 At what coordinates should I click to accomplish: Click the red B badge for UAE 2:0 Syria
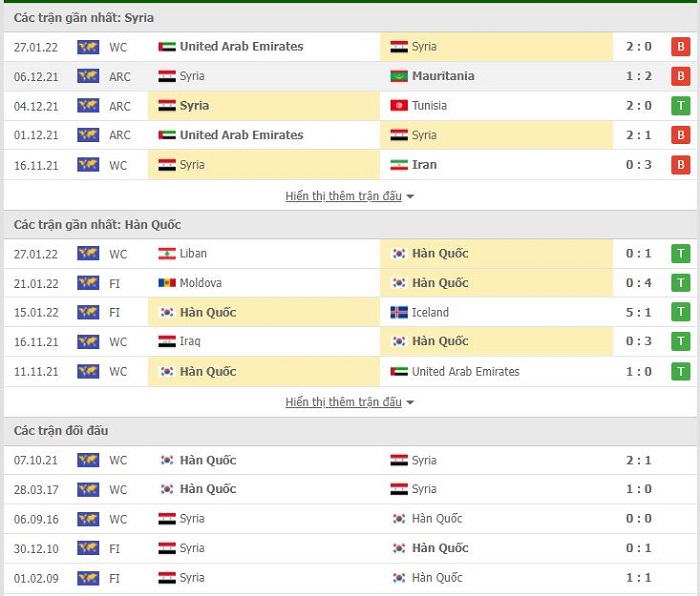coord(680,46)
